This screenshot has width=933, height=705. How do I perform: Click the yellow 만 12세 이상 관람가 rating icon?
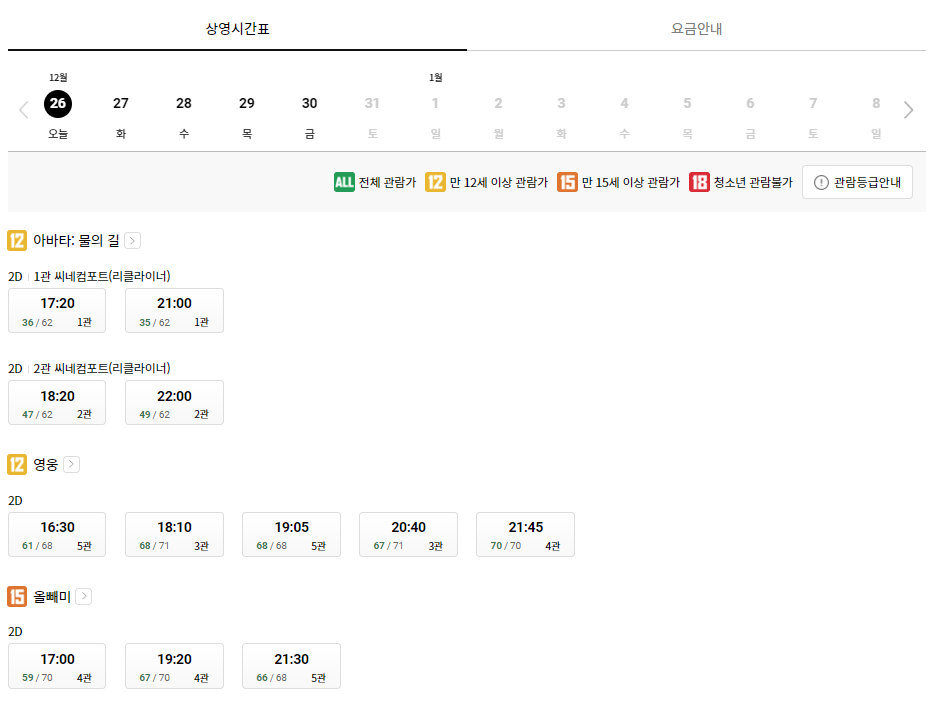[x=434, y=182]
